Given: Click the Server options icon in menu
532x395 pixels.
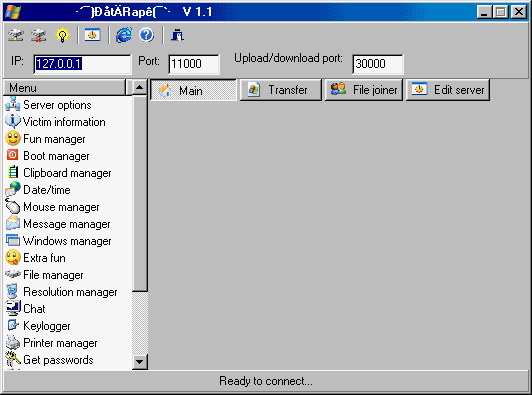Looking at the screenshot, I should click(13, 104).
